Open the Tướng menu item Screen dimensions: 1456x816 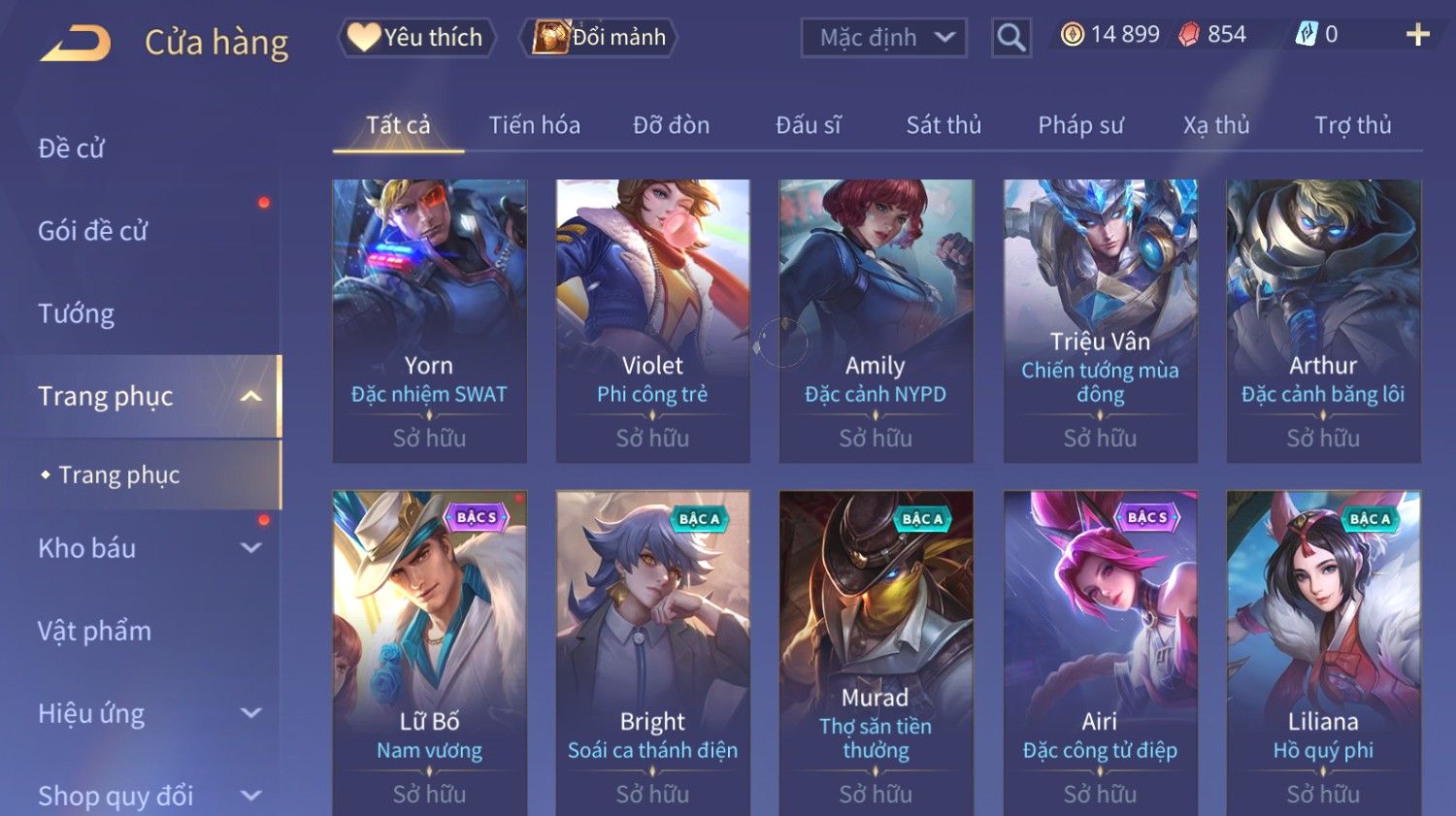click(x=76, y=313)
